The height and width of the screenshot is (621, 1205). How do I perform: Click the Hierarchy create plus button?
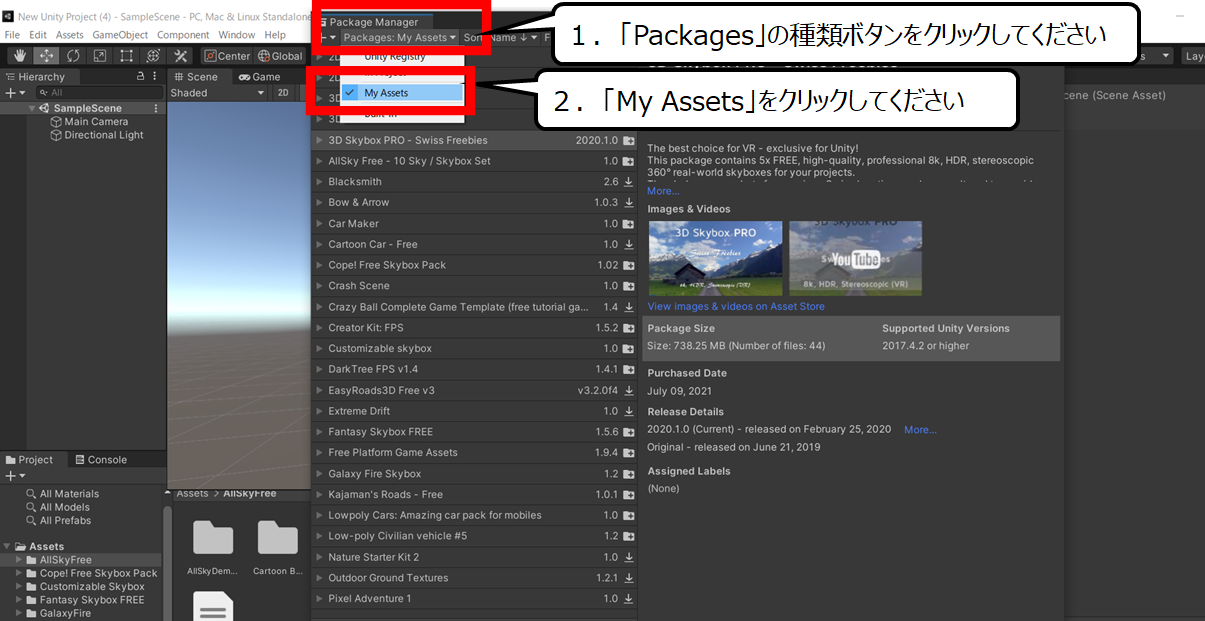pyautogui.click(x=13, y=92)
